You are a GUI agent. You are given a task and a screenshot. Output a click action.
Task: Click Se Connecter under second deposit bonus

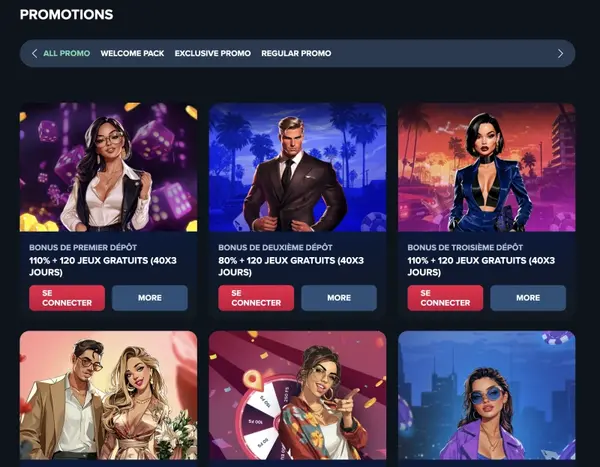coord(256,298)
